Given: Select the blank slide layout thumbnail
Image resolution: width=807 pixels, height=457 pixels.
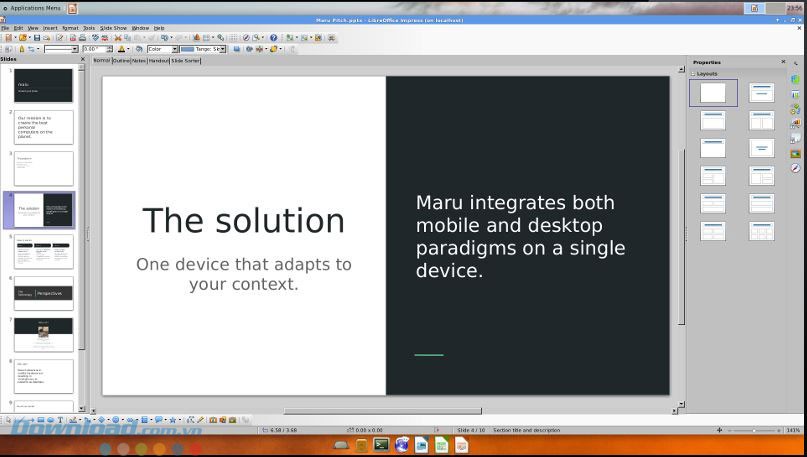Looking at the screenshot, I should point(713,93).
